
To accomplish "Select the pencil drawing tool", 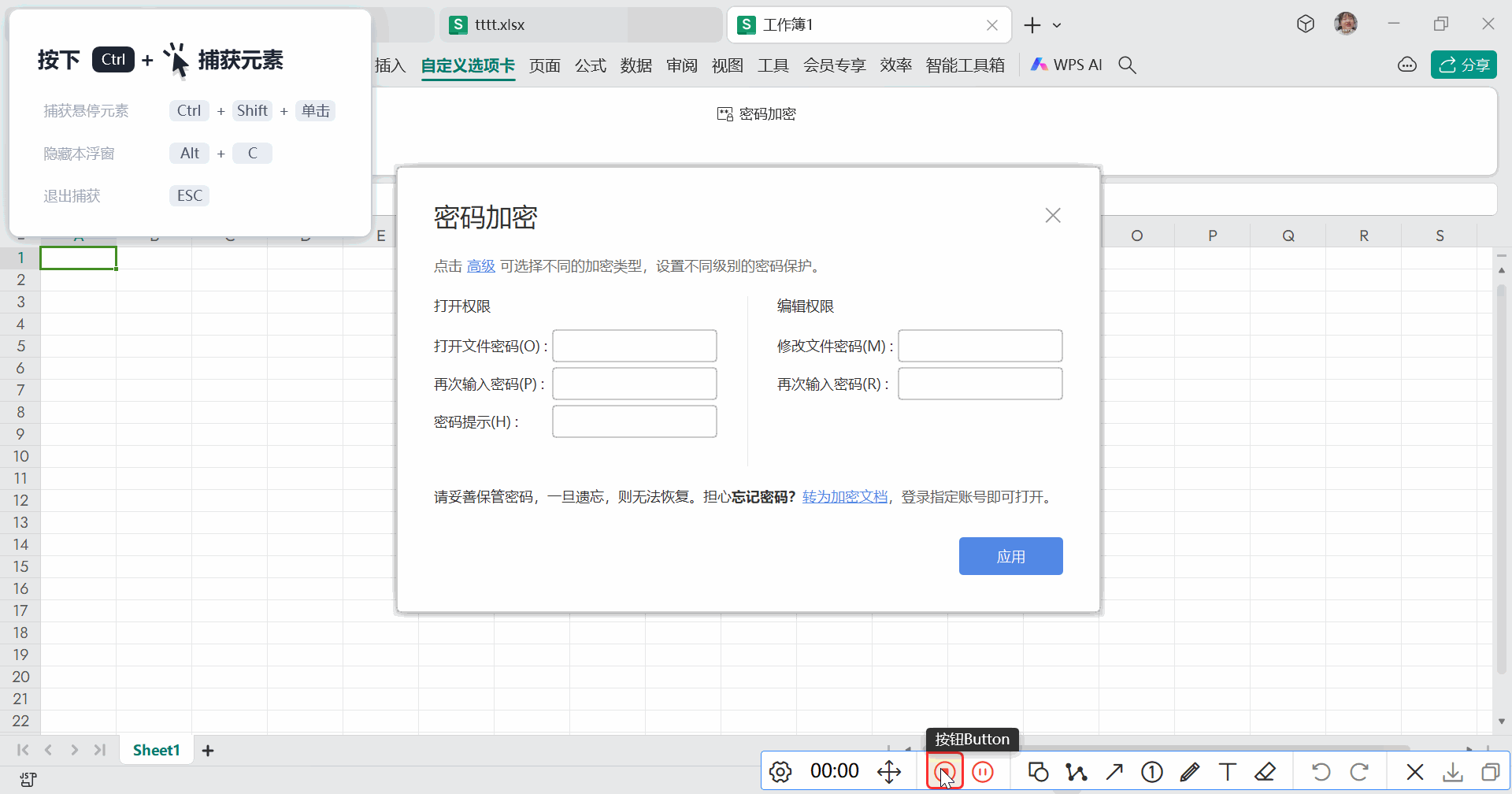I will pos(1189,772).
